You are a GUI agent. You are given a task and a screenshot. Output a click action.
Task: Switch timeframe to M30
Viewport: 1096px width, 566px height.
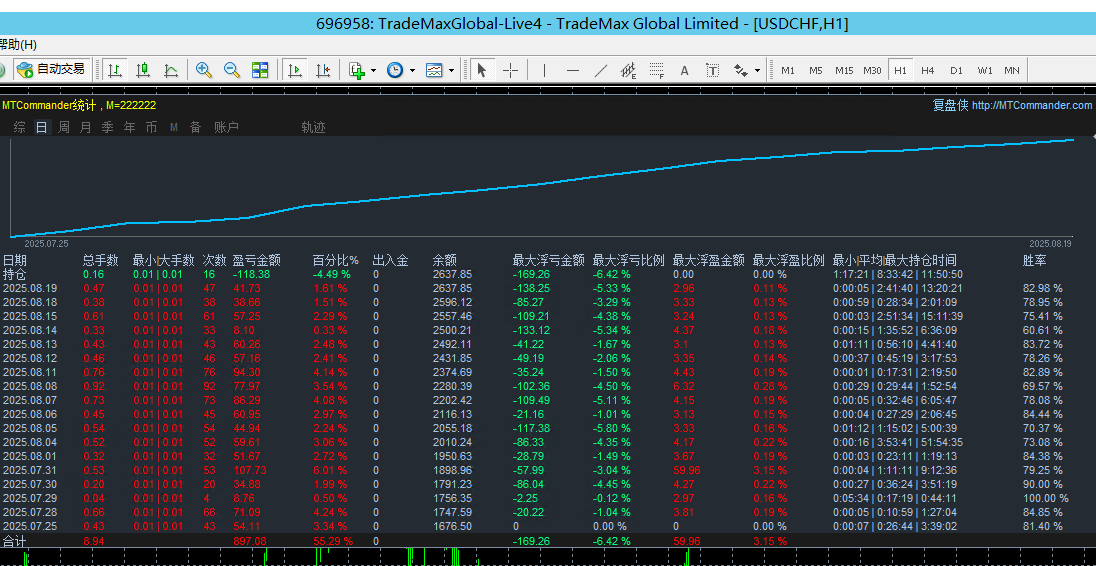(x=872, y=70)
